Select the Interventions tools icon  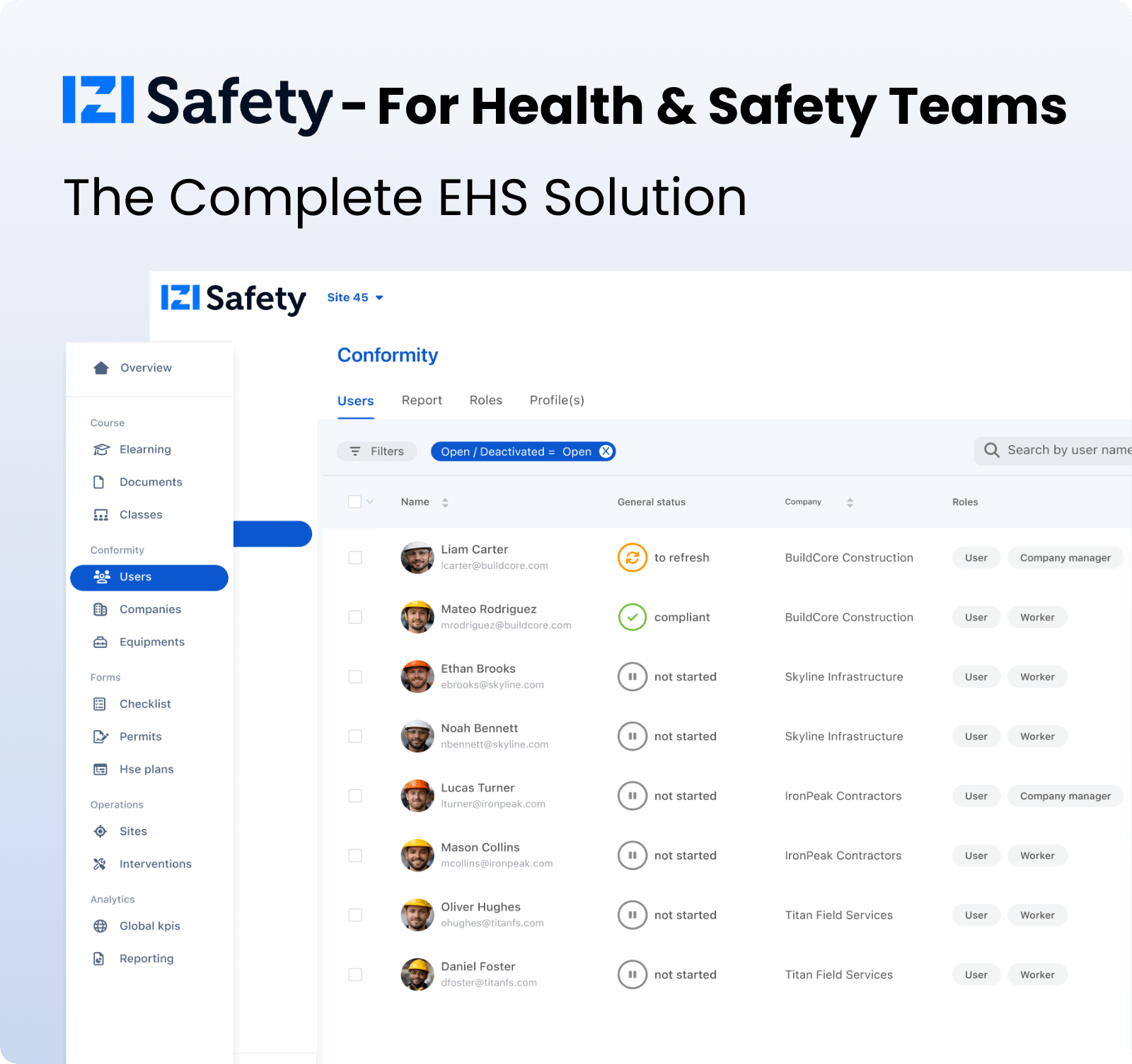(x=100, y=864)
